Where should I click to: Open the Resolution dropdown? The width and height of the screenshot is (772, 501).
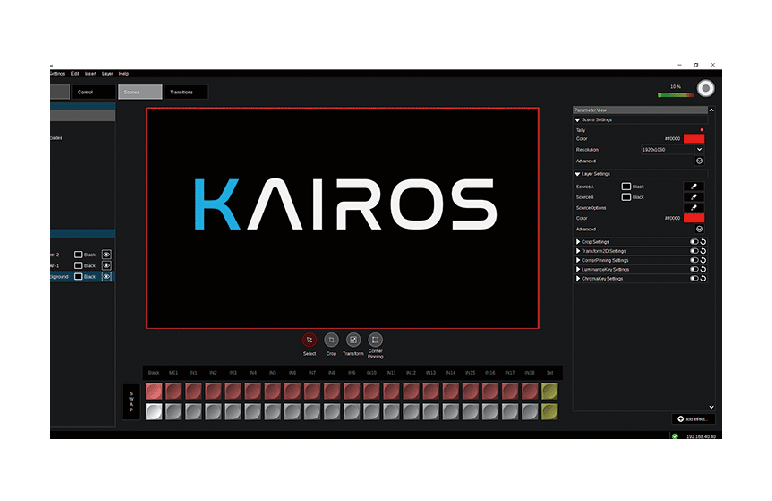click(x=699, y=149)
